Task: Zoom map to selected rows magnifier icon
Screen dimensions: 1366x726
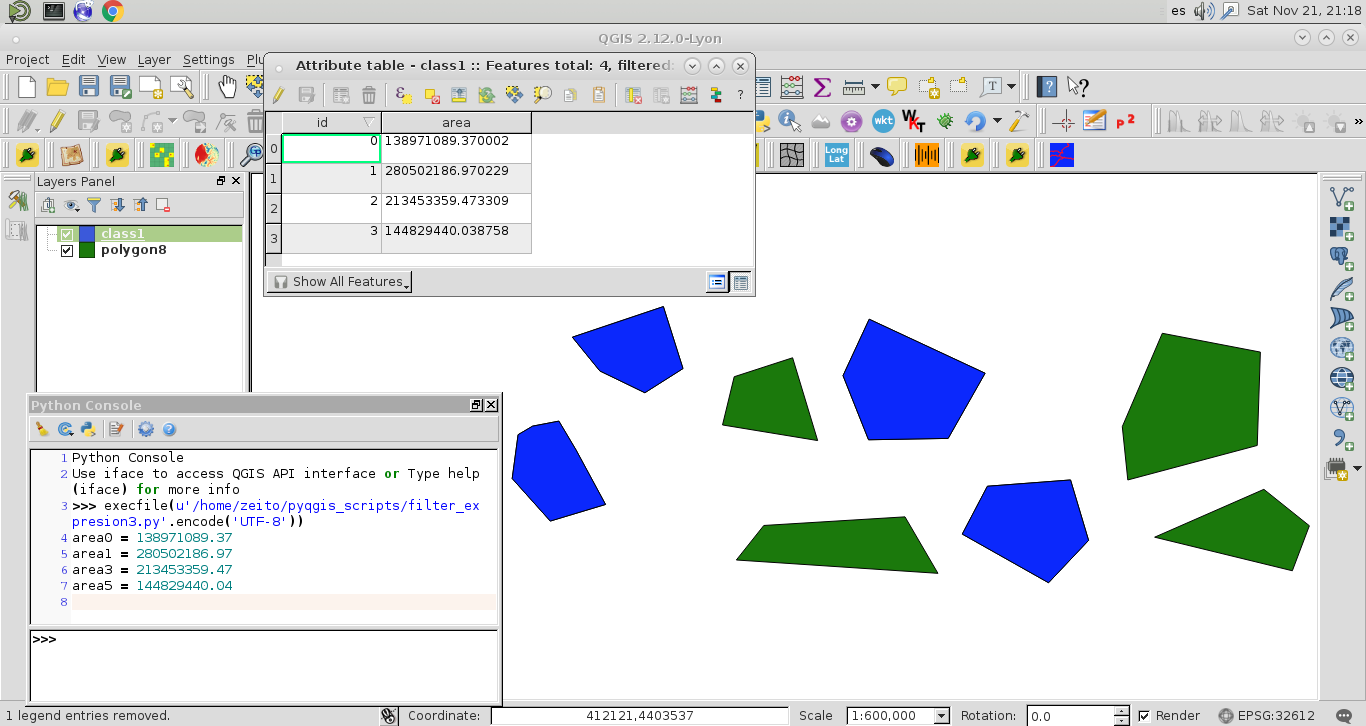Action: click(542, 95)
